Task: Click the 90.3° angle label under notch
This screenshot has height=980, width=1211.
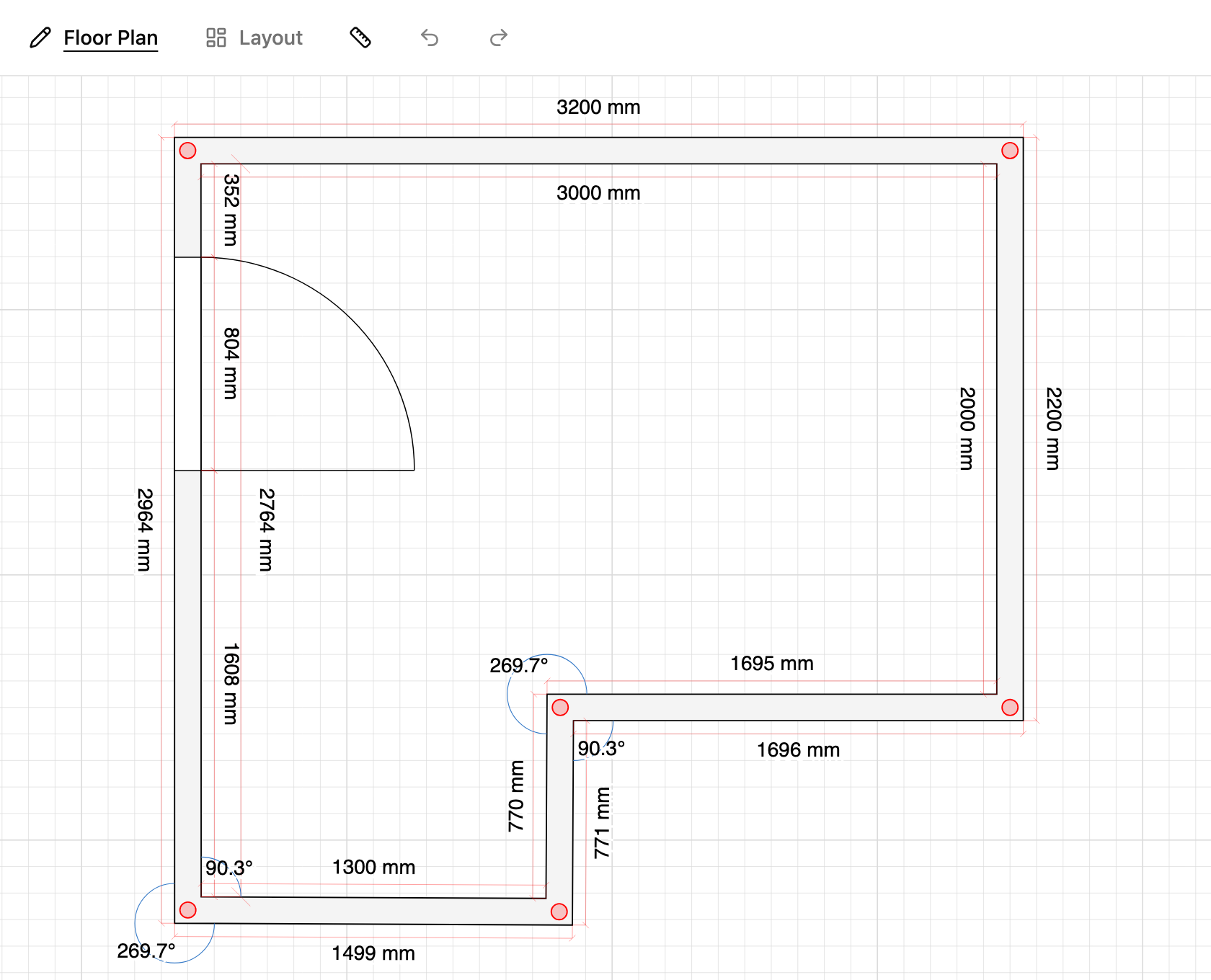Action: [x=601, y=749]
